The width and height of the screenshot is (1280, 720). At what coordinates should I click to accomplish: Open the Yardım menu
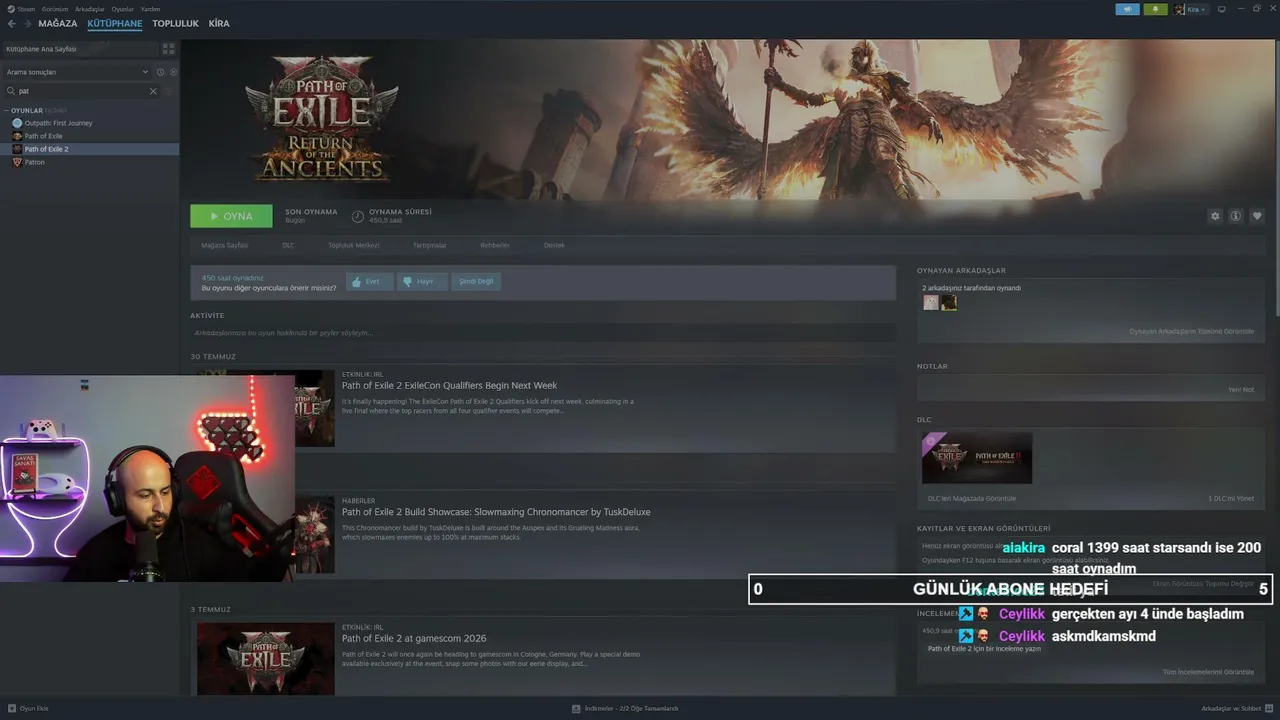point(150,9)
